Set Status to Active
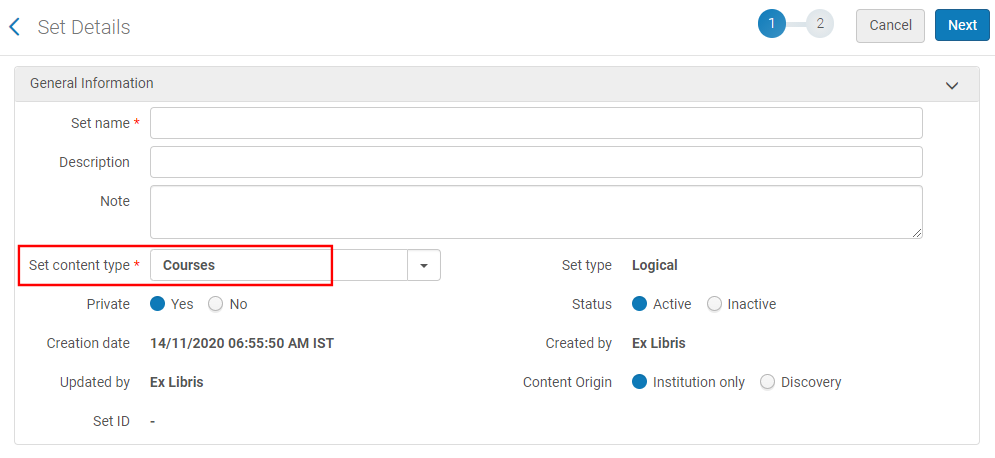 (x=640, y=304)
